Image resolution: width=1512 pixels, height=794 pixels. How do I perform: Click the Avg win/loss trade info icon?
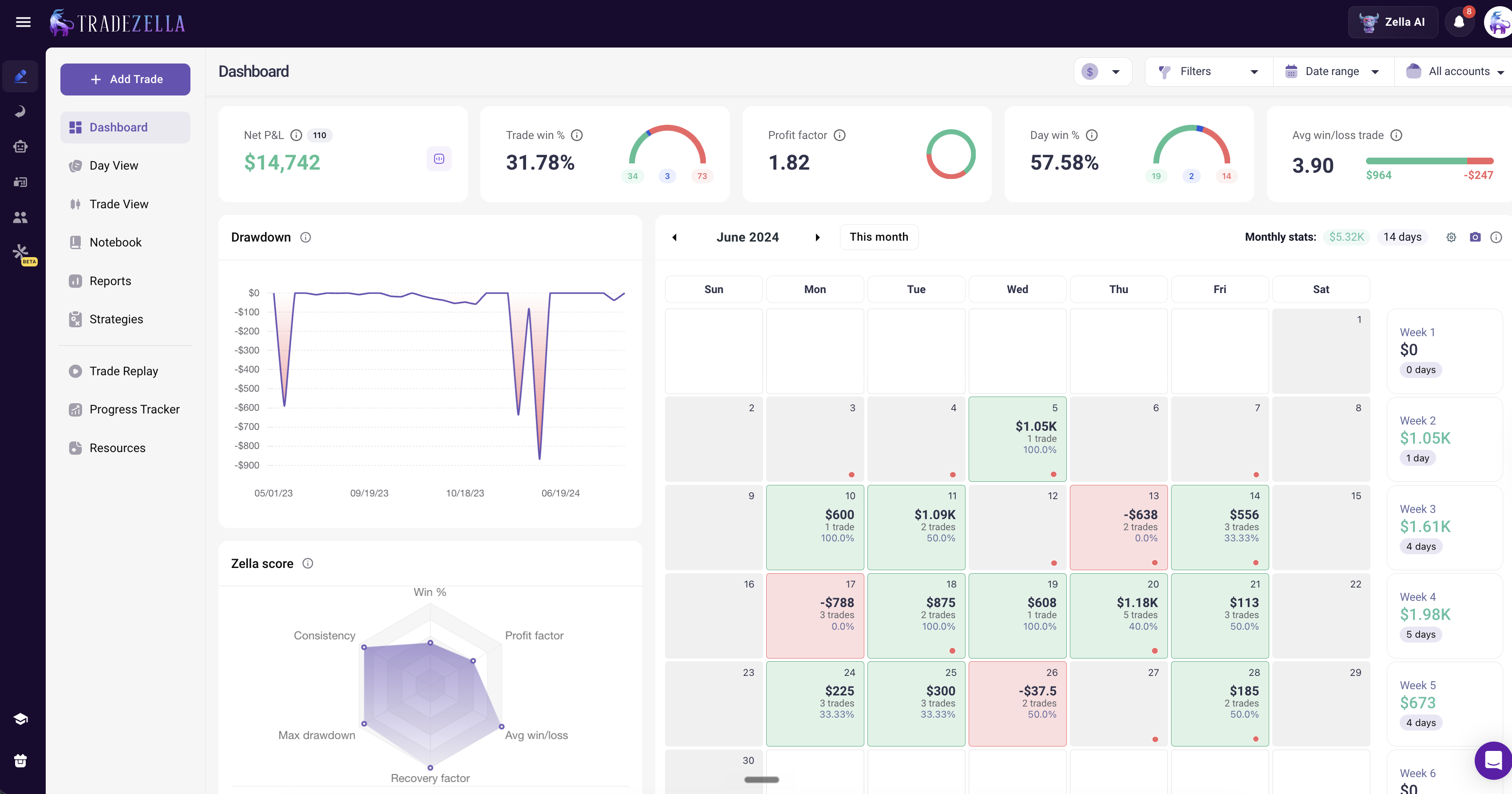pos(1397,135)
